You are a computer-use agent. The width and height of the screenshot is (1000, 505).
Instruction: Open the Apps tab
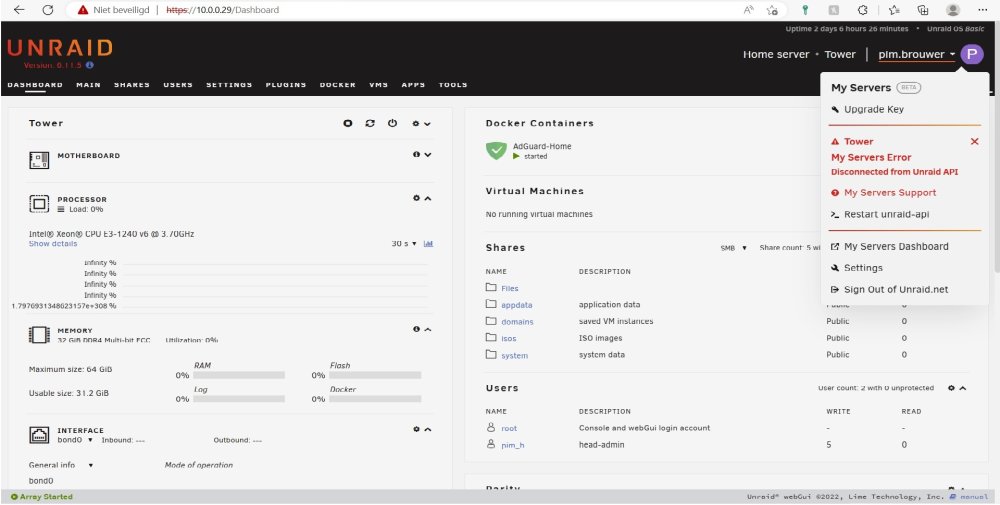click(x=413, y=84)
